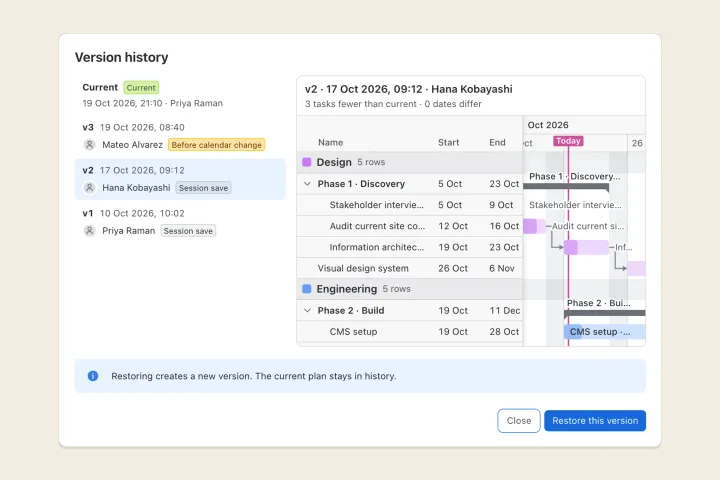Image resolution: width=720 pixels, height=480 pixels.
Task: Click the 3 tasks fewer than current summary
Action: pos(361,104)
